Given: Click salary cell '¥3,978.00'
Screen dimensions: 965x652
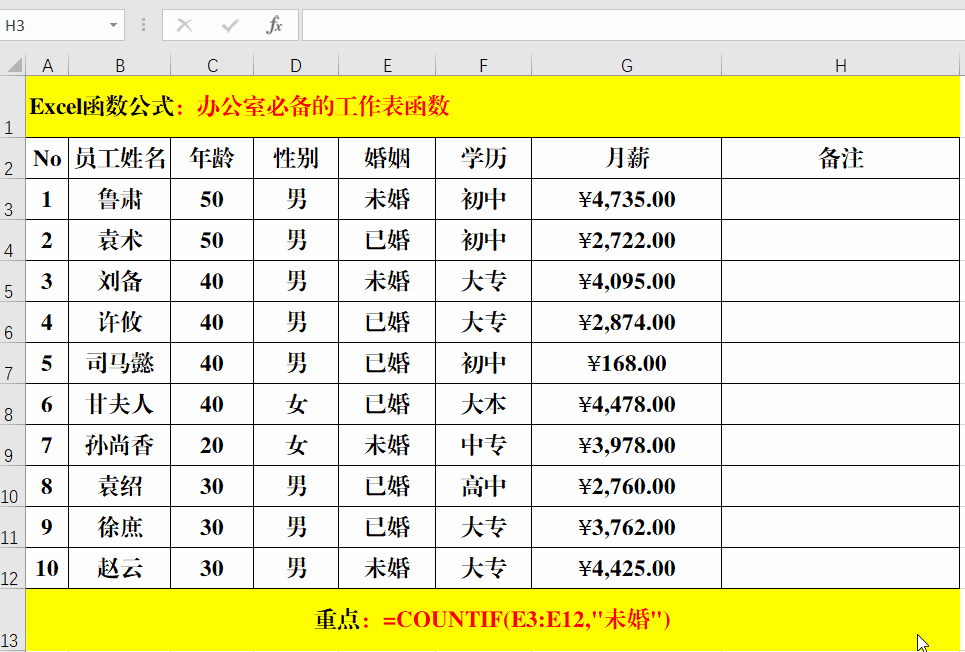Looking at the screenshot, I should pos(627,445).
